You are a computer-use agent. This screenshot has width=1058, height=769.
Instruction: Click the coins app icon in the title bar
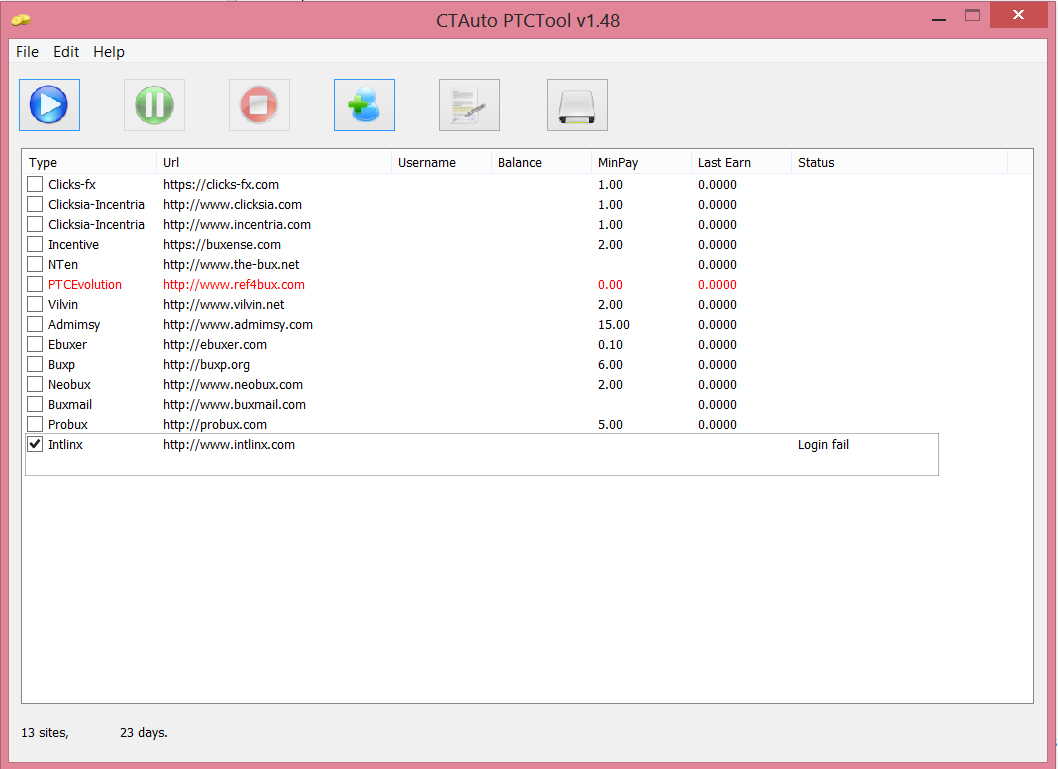(x=21, y=20)
